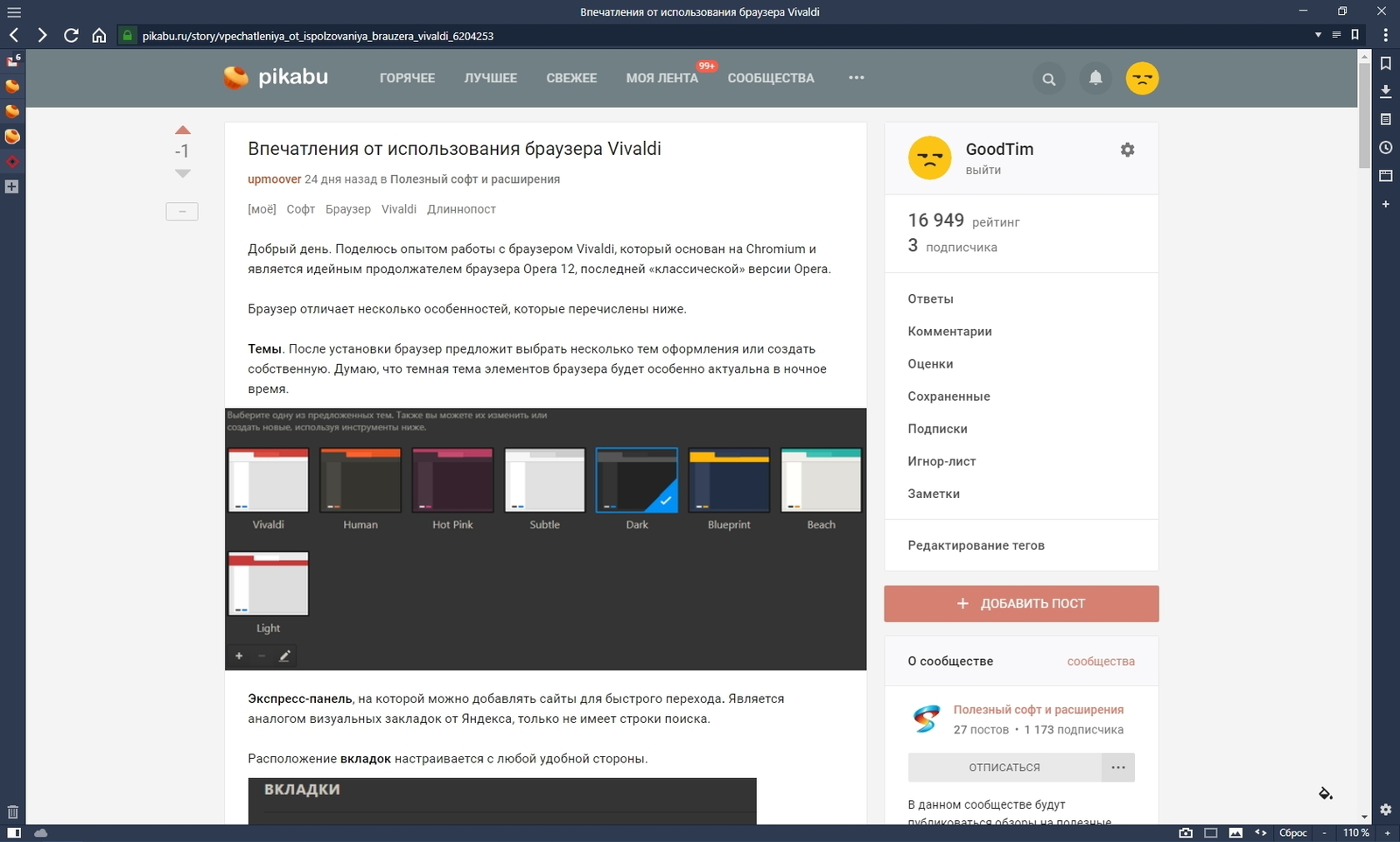Open the ГОРЯЧЕЕ section
1400x842 pixels.
click(407, 78)
